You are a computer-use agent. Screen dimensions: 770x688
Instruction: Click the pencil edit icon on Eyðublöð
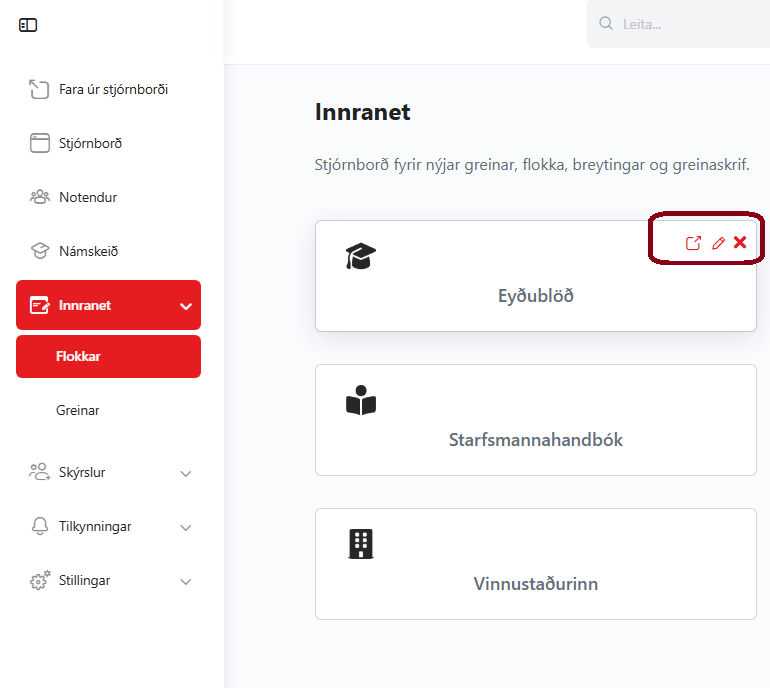click(718, 243)
